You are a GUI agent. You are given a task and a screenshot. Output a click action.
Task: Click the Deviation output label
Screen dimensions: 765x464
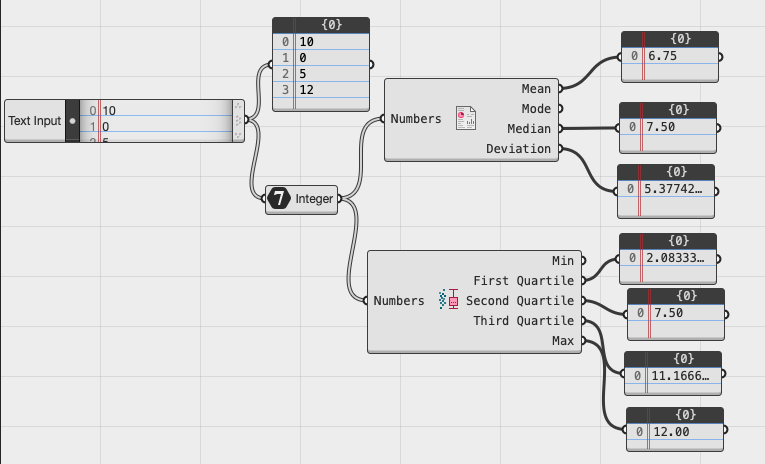point(518,149)
